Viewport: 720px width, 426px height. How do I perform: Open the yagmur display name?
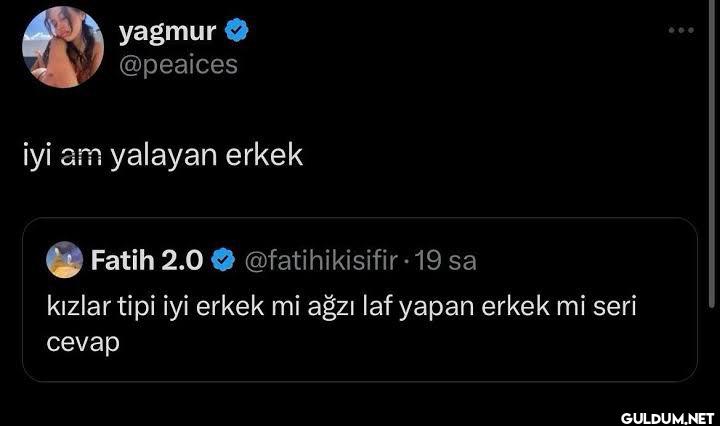point(168,32)
